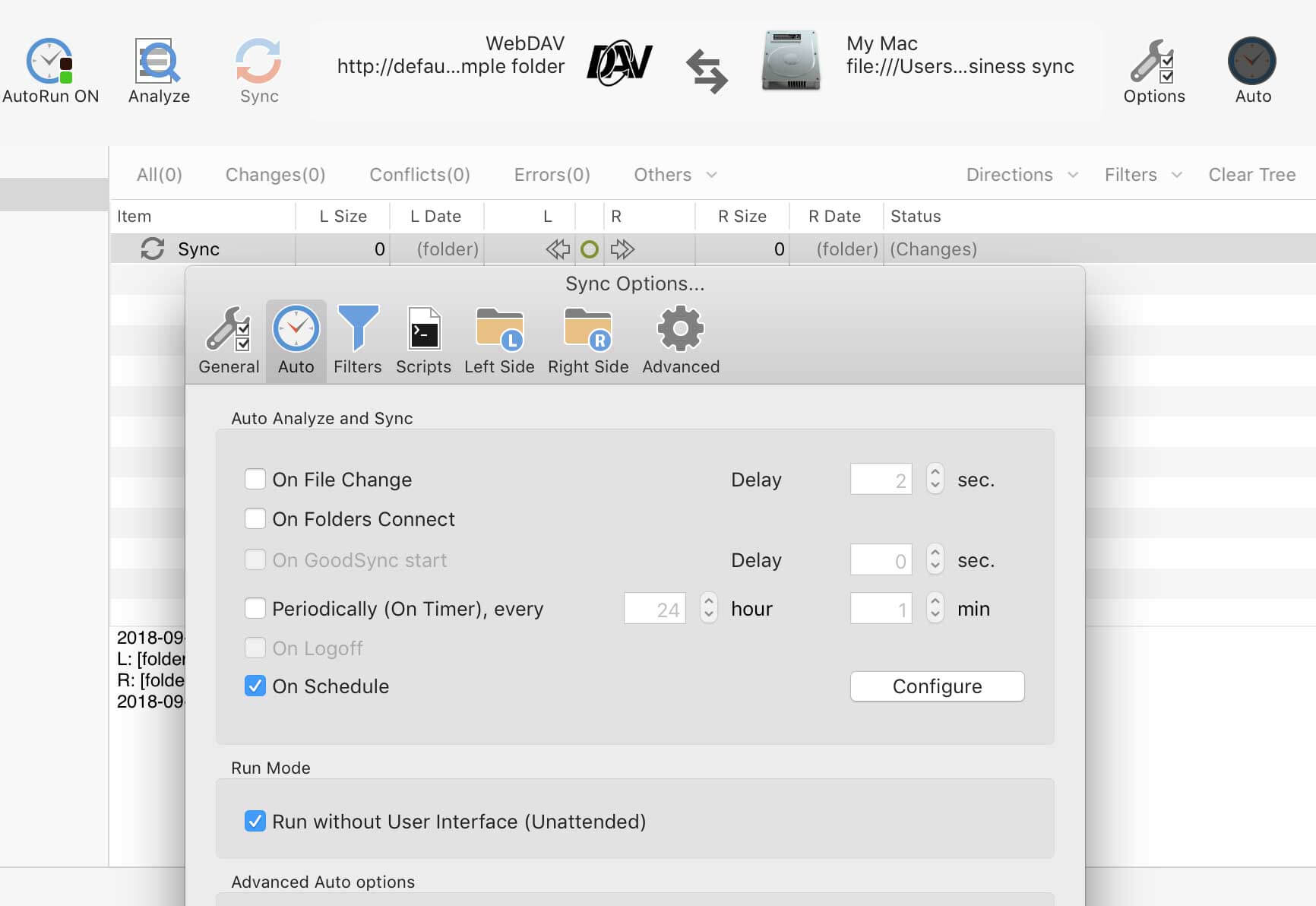Disable Run without User Interface checkbox
1316x906 pixels.
tap(255, 822)
